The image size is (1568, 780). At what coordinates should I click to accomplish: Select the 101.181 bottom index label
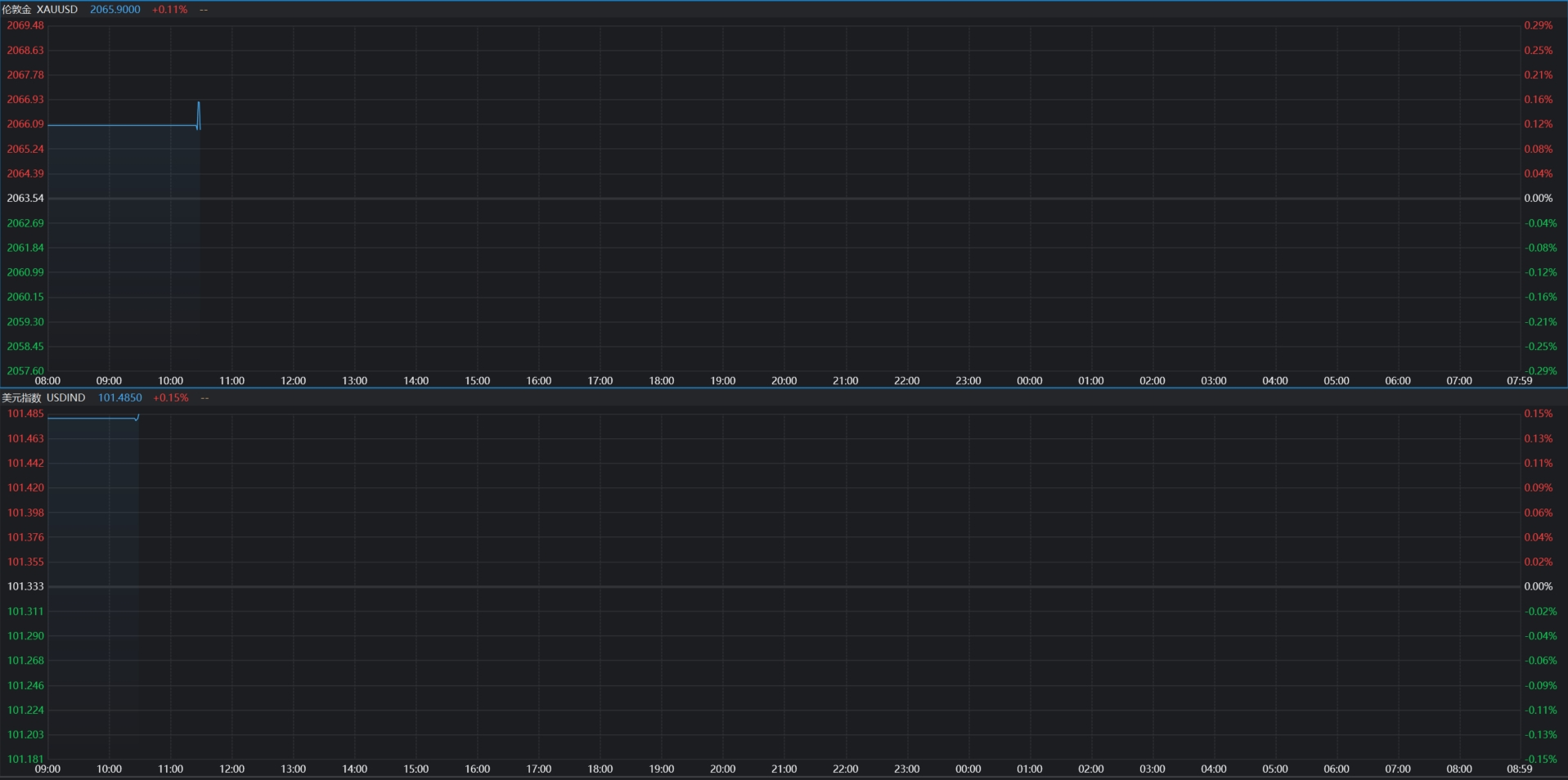coord(25,759)
